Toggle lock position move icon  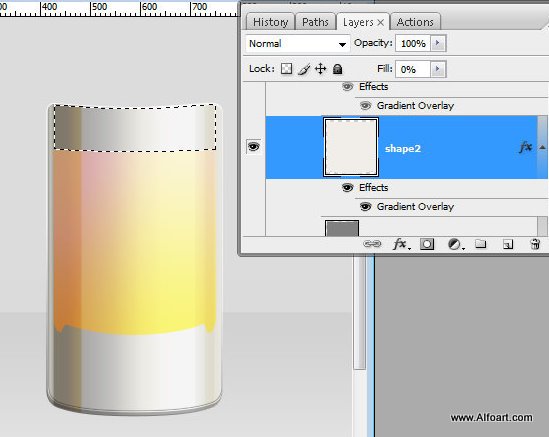click(x=320, y=69)
